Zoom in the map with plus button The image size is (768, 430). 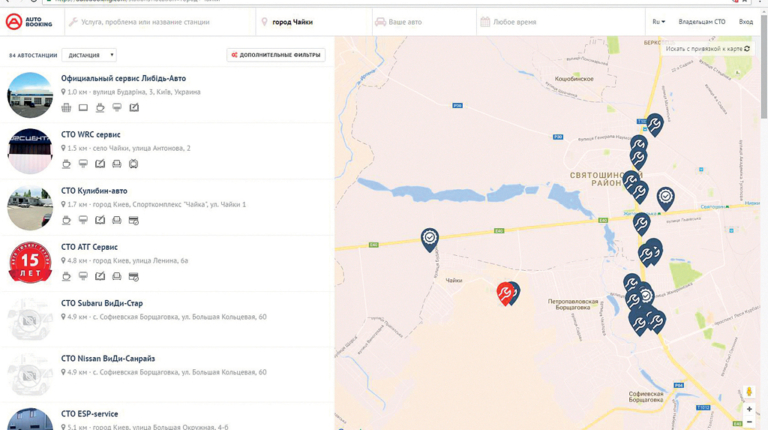[x=749, y=409]
